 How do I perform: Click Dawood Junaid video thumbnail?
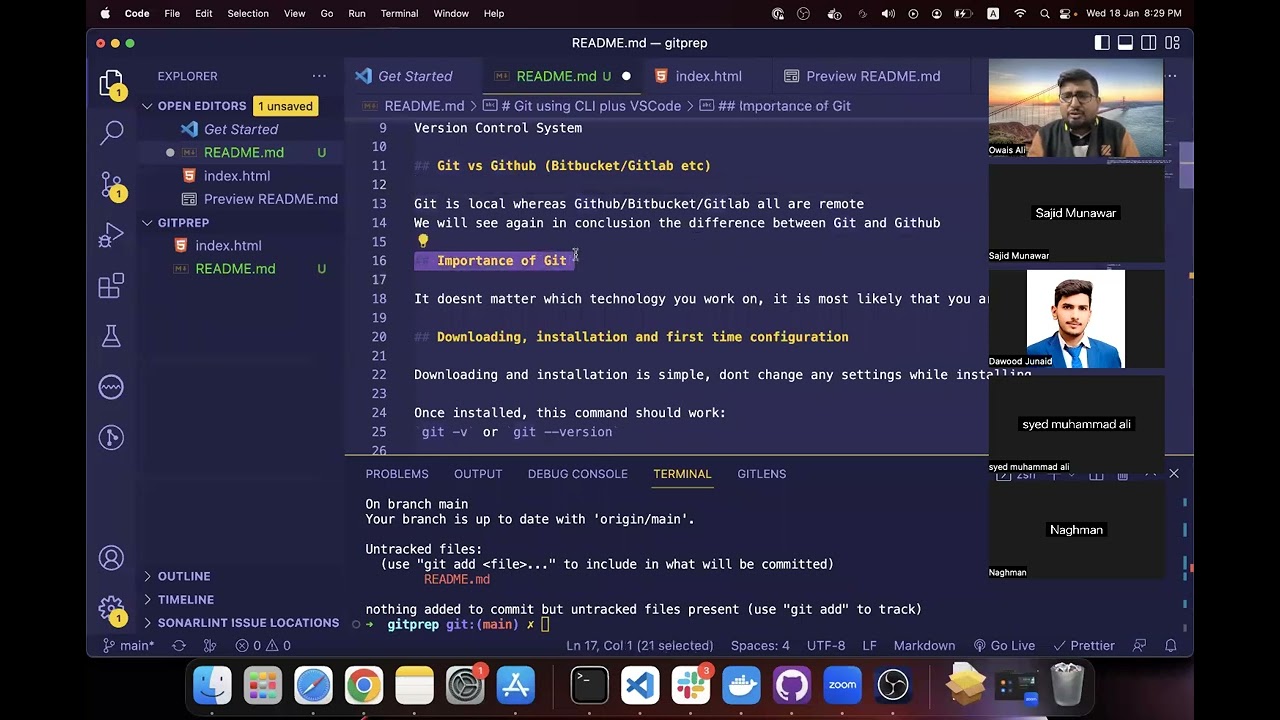1076,319
